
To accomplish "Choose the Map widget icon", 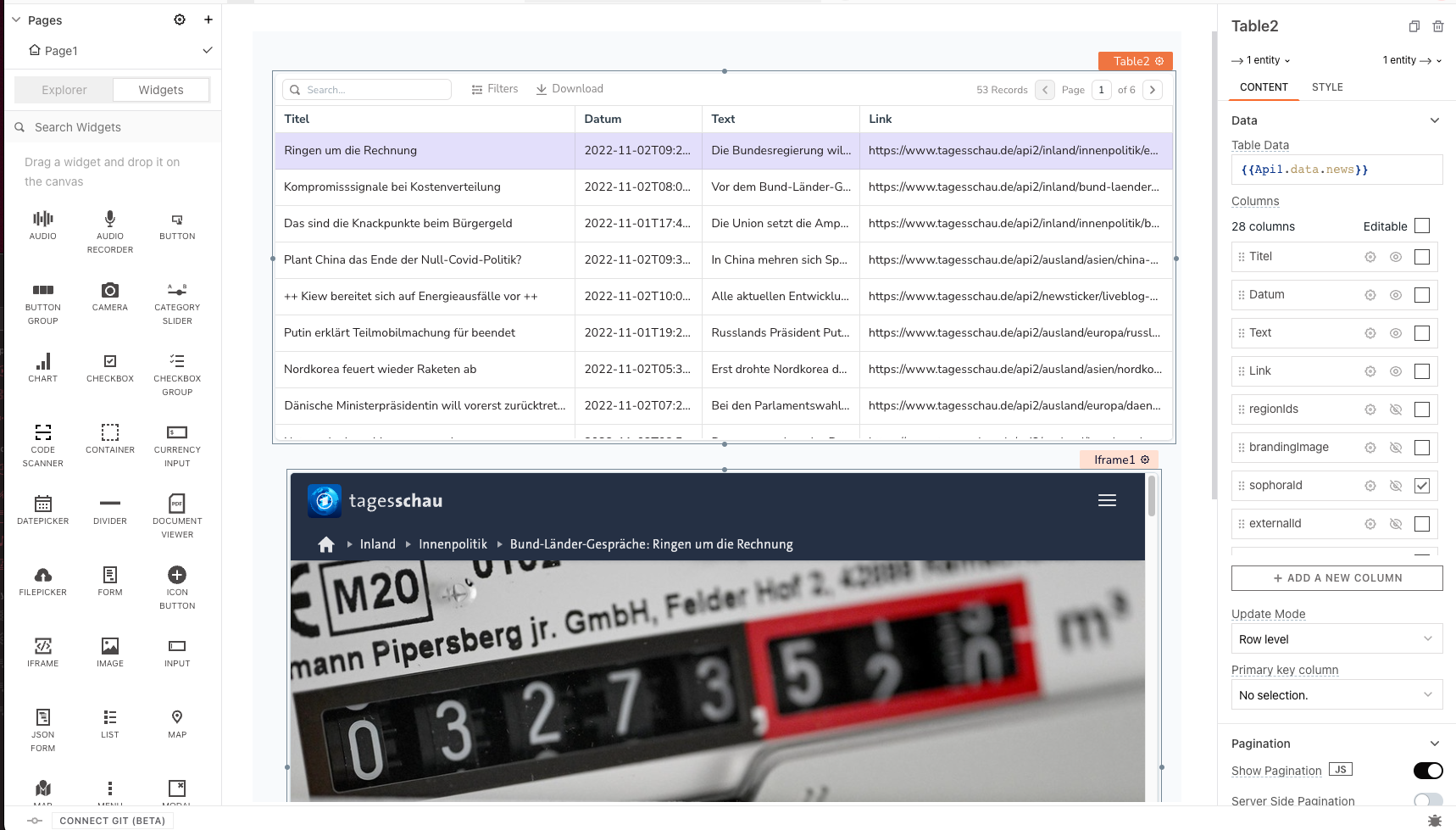I will coord(177,717).
